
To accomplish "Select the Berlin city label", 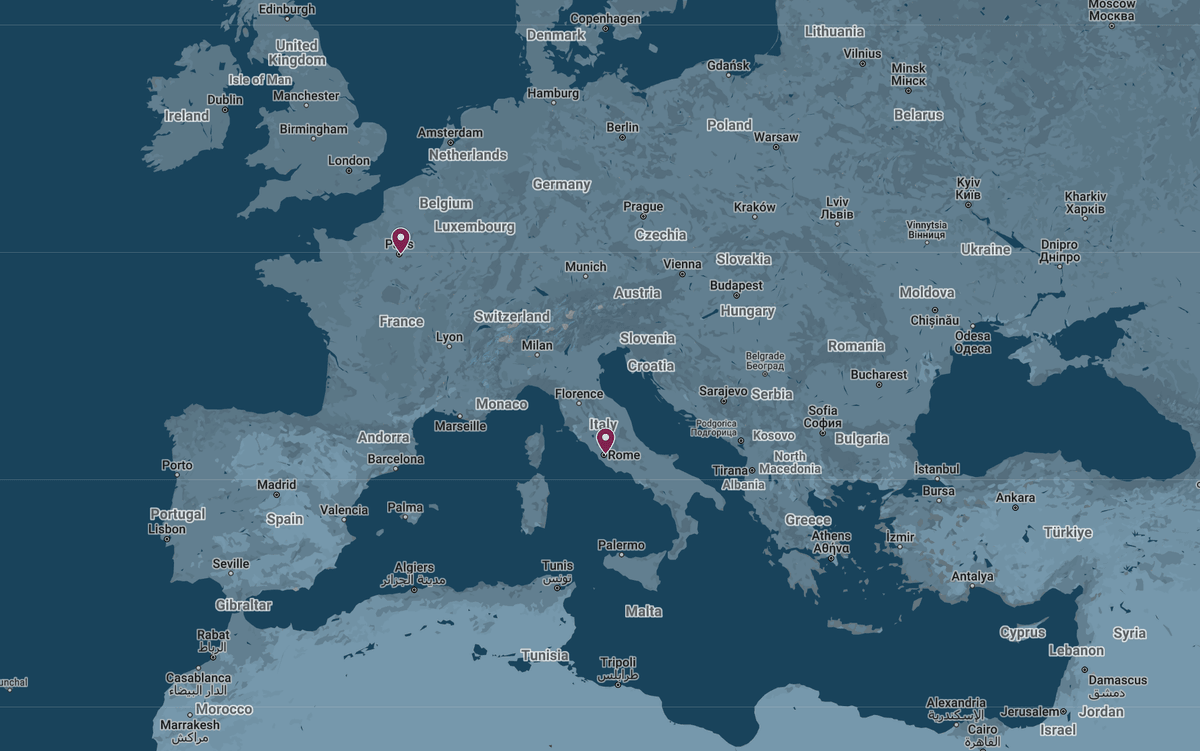I will [622, 127].
